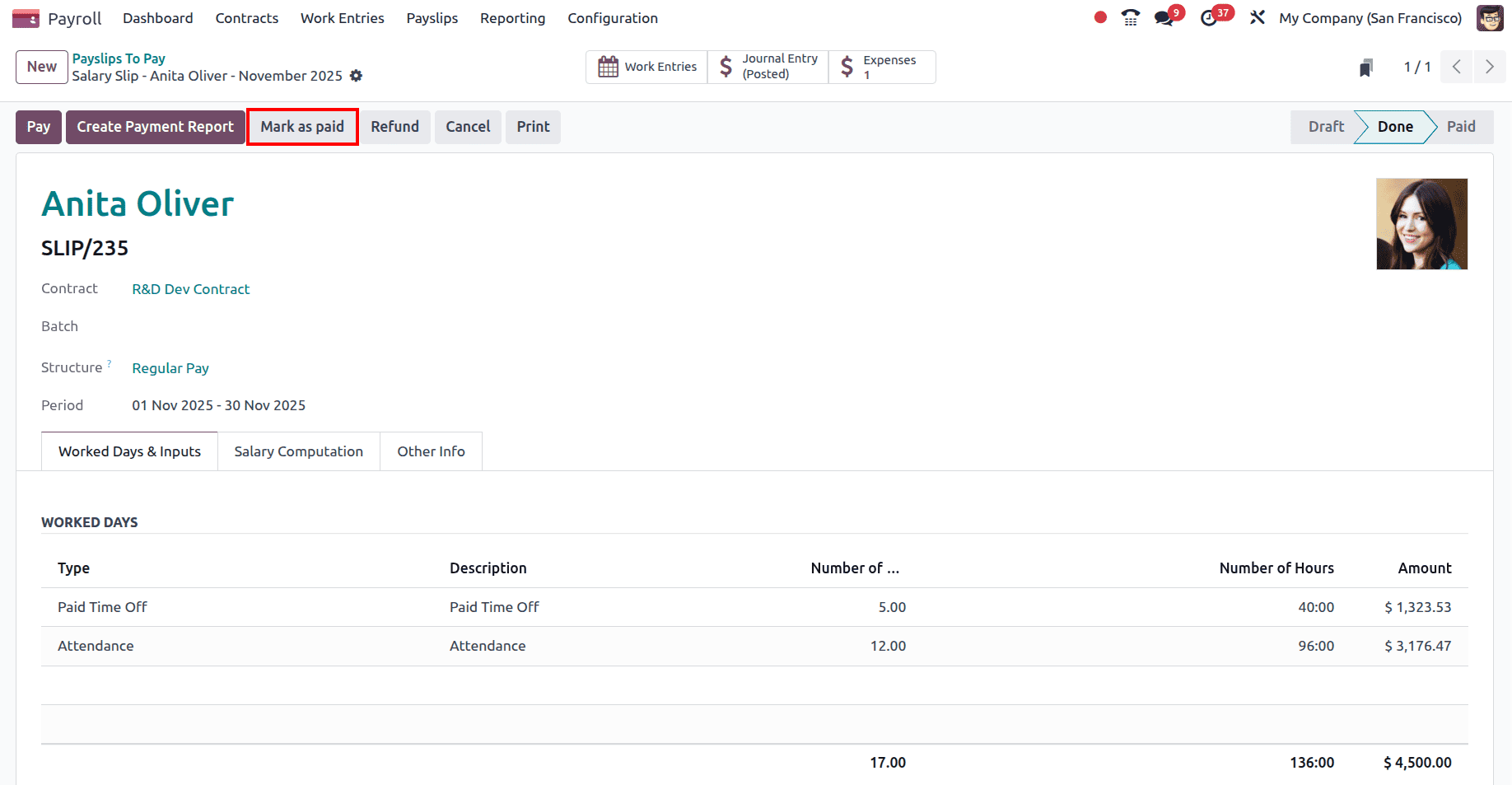Click the softphone telephone icon
This screenshot has height=785, width=1512.
pyautogui.click(x=1130, y=16)
